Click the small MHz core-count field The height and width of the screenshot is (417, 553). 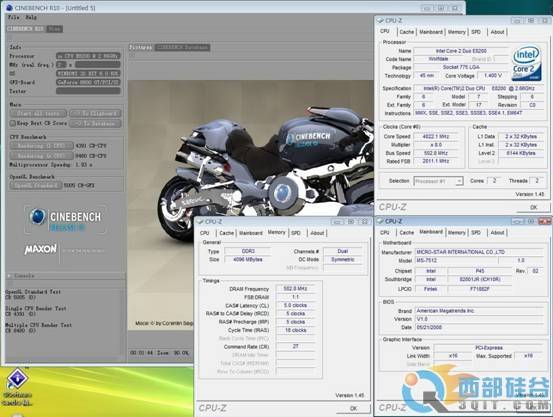click(61, 65)
